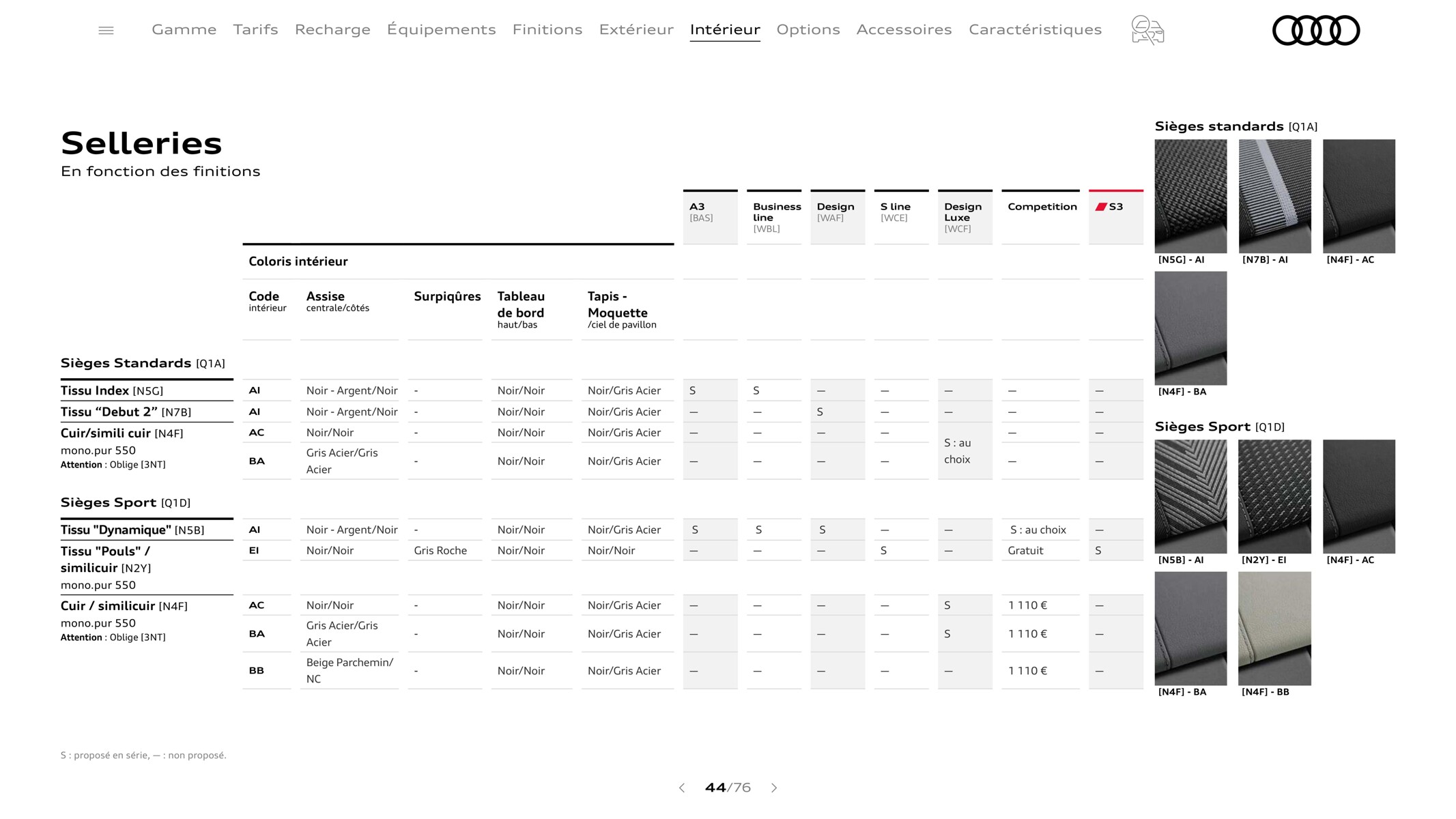The width and height of the screenshot is (1456, 819).
Task: Click the Coloris intérieur heading
Action: pos(298,261)
